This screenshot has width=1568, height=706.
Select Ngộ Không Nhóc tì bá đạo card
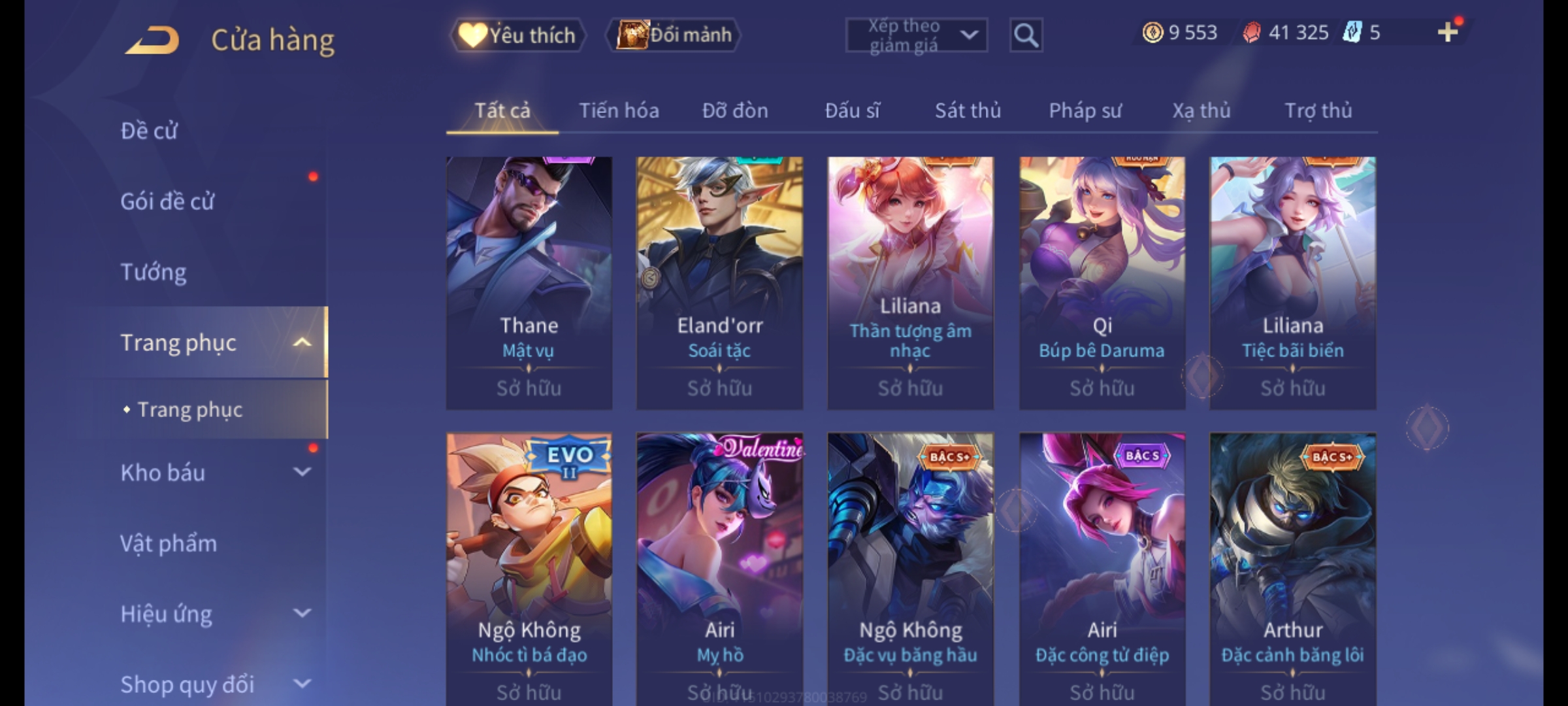(529, 569)
